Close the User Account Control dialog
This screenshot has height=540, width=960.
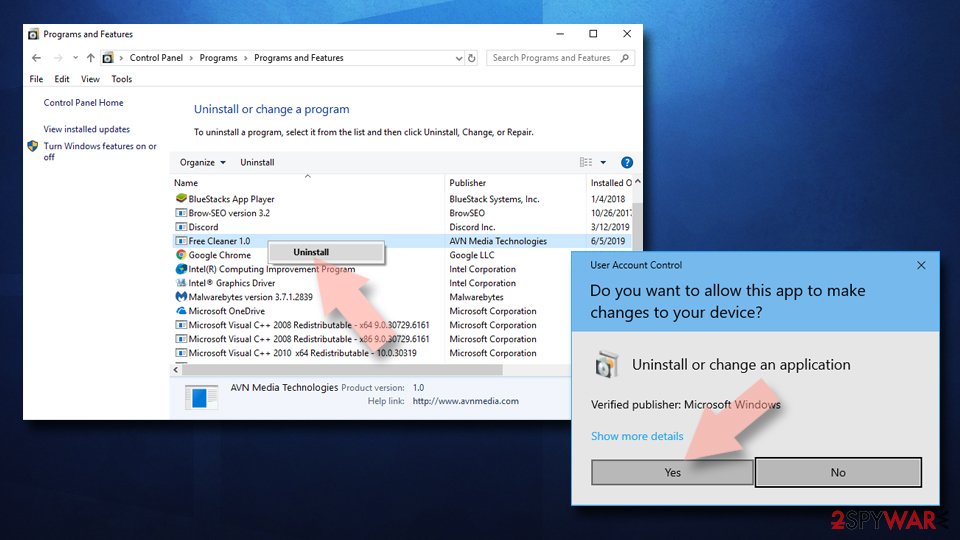point(921,265)
